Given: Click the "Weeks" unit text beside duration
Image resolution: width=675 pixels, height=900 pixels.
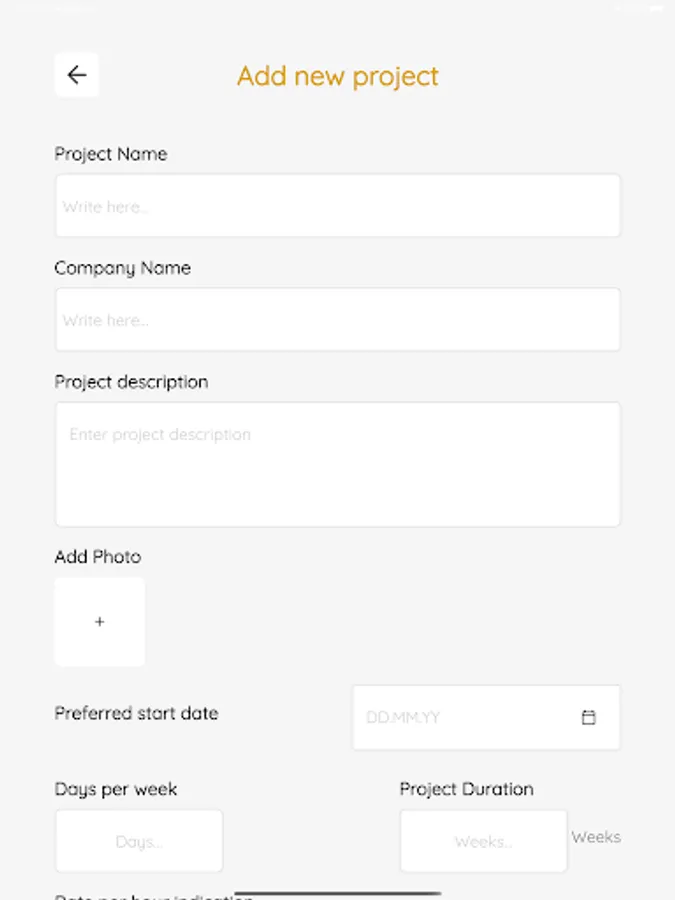Looking at the screenshot, I should (596, 837).
